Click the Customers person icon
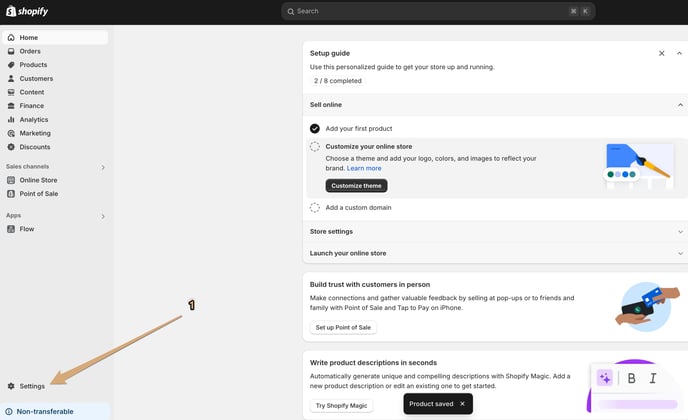 (11, 79)
